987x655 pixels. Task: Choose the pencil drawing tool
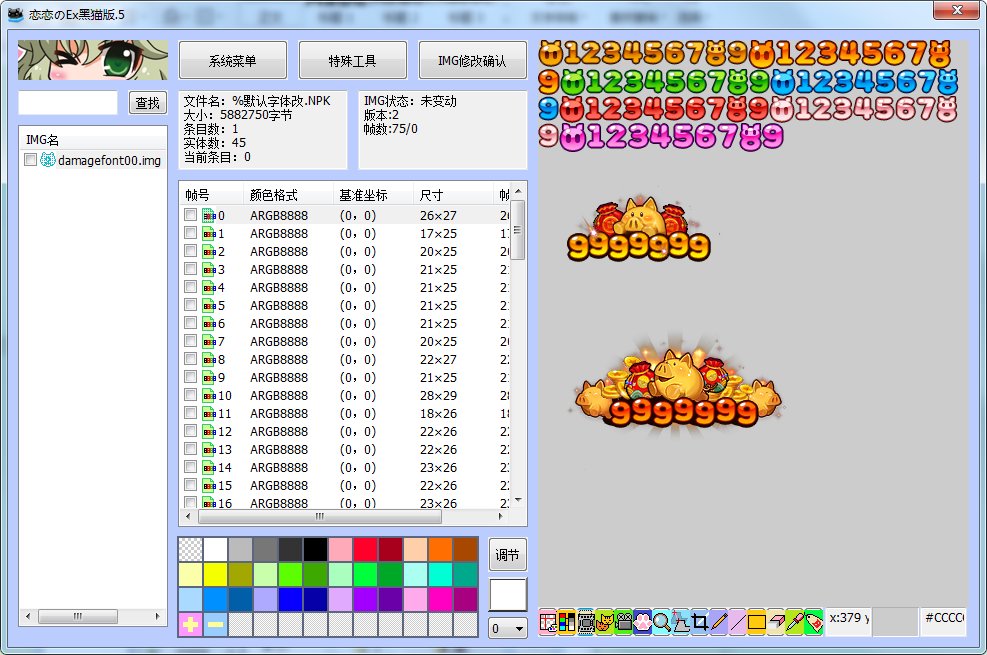click(718, 622)
